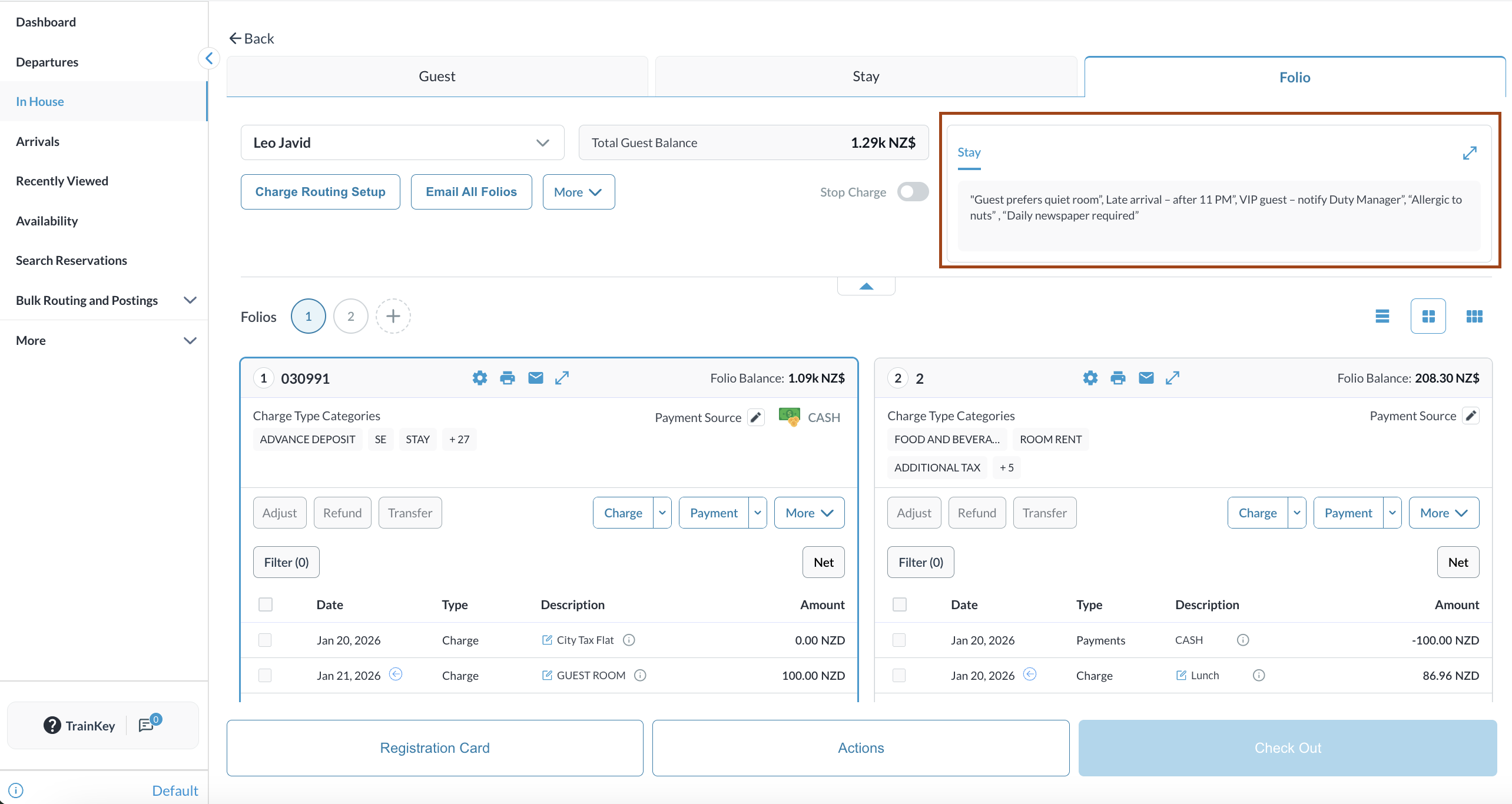Add a new folio with plus circle
The image size is (1512, 804).
pyautogui.click(x=393, y=316)
